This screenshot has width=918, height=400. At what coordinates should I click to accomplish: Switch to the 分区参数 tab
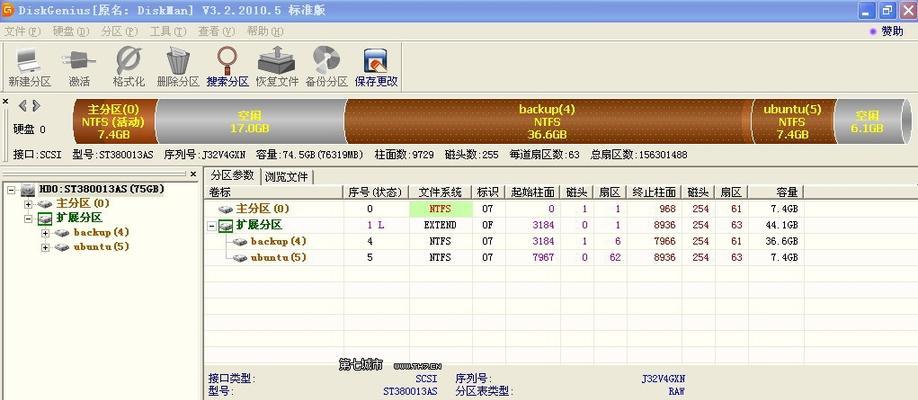pyautogui.click(x=232, y=176)
